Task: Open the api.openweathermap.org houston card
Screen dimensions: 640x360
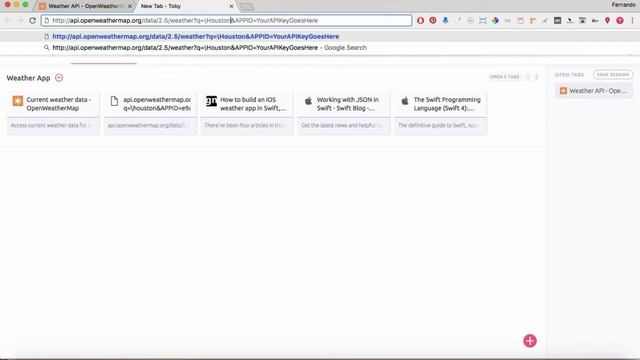Action: pyautogui.click(x=150, y=113)
